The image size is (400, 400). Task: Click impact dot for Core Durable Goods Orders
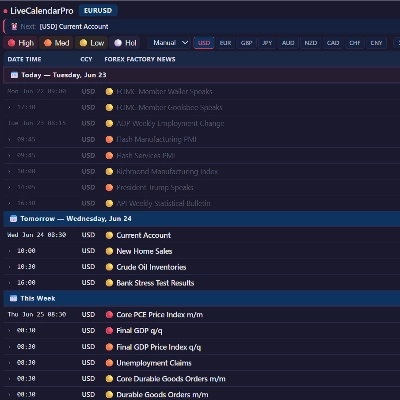coord(109,379)
